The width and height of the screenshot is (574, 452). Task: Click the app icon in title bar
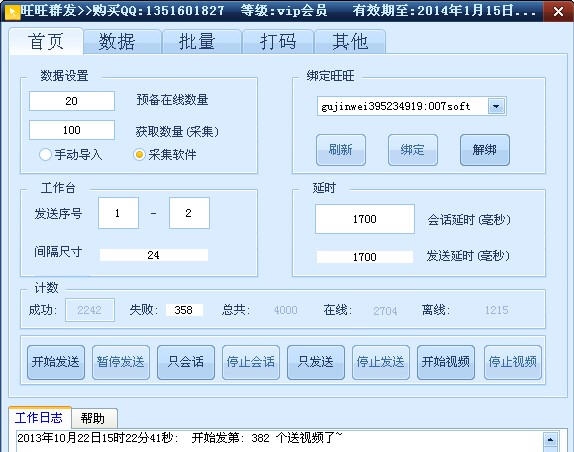point(13,12)
